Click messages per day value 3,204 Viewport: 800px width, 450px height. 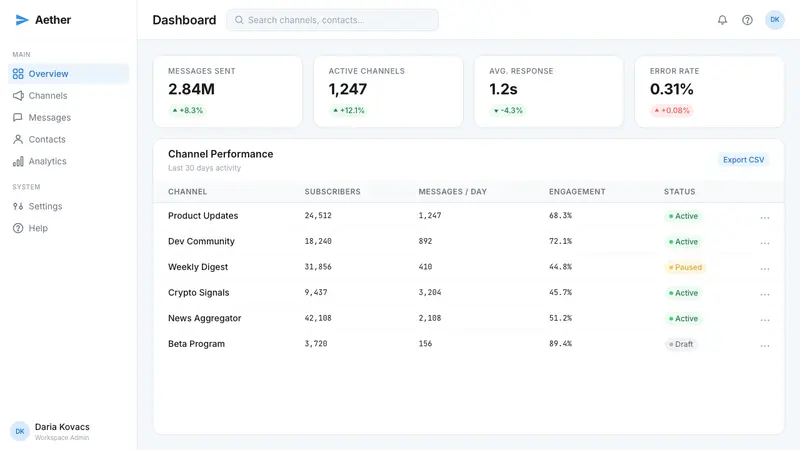tap(430, 292)
